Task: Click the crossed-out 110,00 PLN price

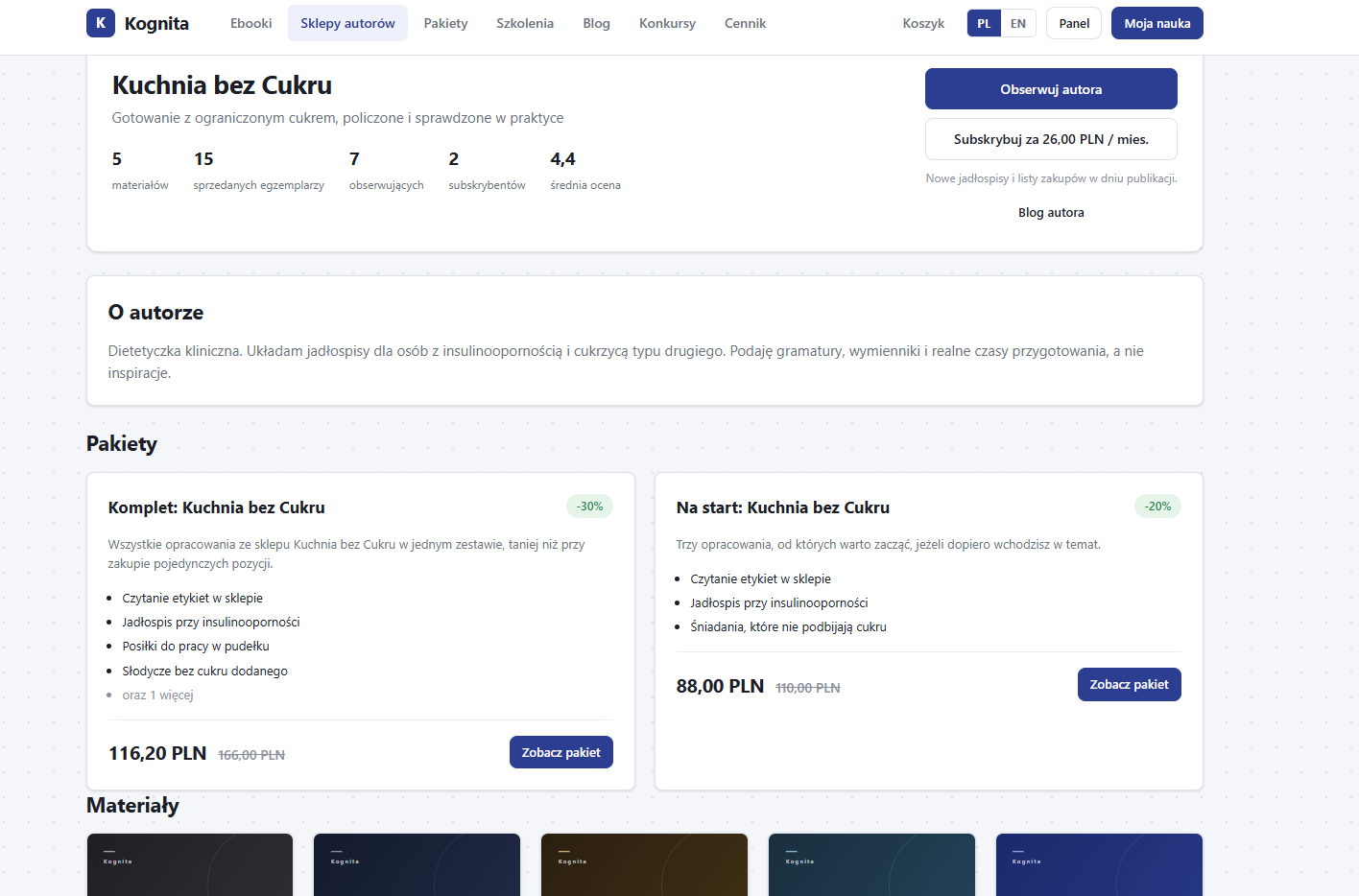Action: (x=808, y=688)
